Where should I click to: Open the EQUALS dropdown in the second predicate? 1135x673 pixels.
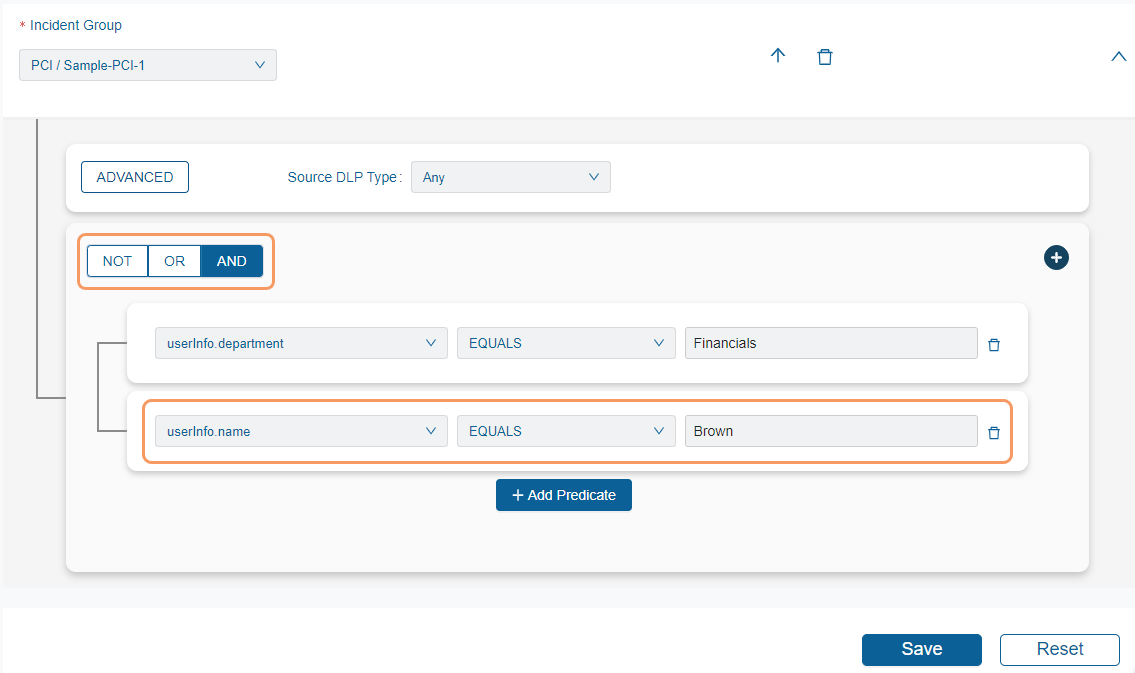[565, 430]
